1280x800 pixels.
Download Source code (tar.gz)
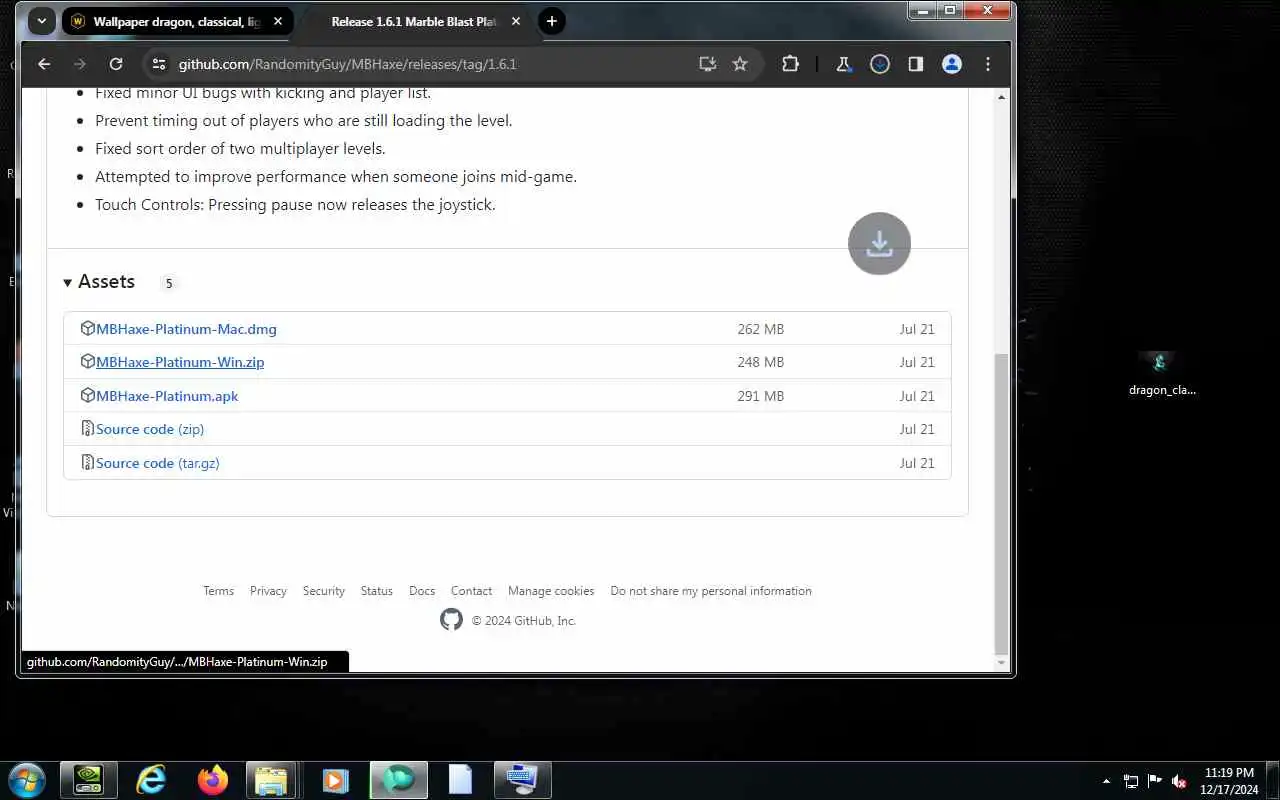[157, 463]
